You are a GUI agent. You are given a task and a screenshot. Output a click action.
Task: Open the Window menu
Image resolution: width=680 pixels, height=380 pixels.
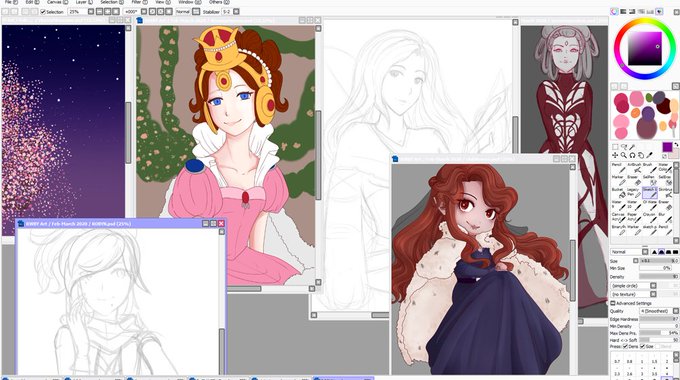coord(189,2)
